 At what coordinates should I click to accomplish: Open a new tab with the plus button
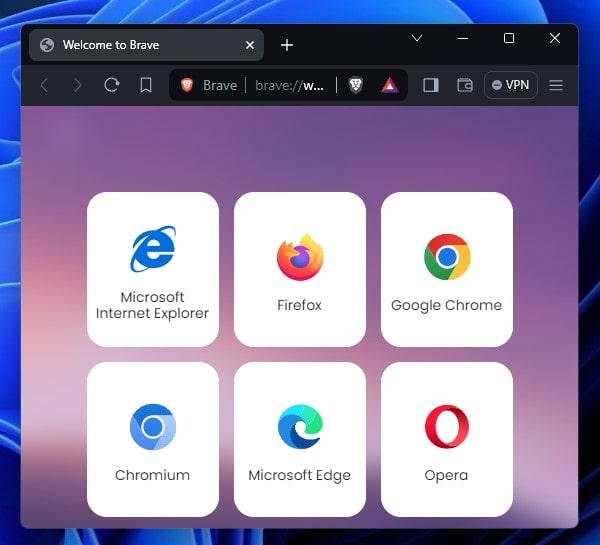click(287, 45)
